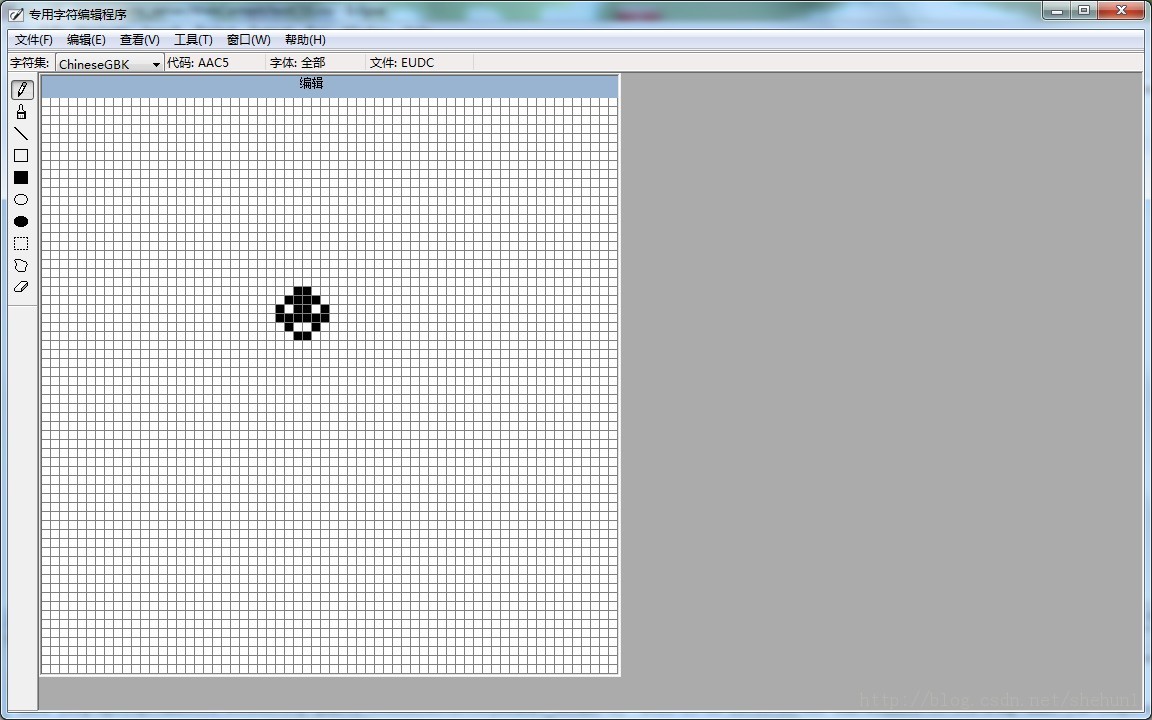Open the 查看(V) menu

click(139, 40)
